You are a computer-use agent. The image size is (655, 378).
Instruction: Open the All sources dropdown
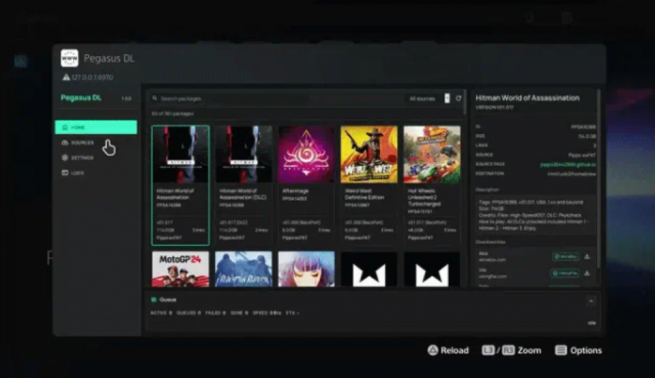[x=429, y=99]
